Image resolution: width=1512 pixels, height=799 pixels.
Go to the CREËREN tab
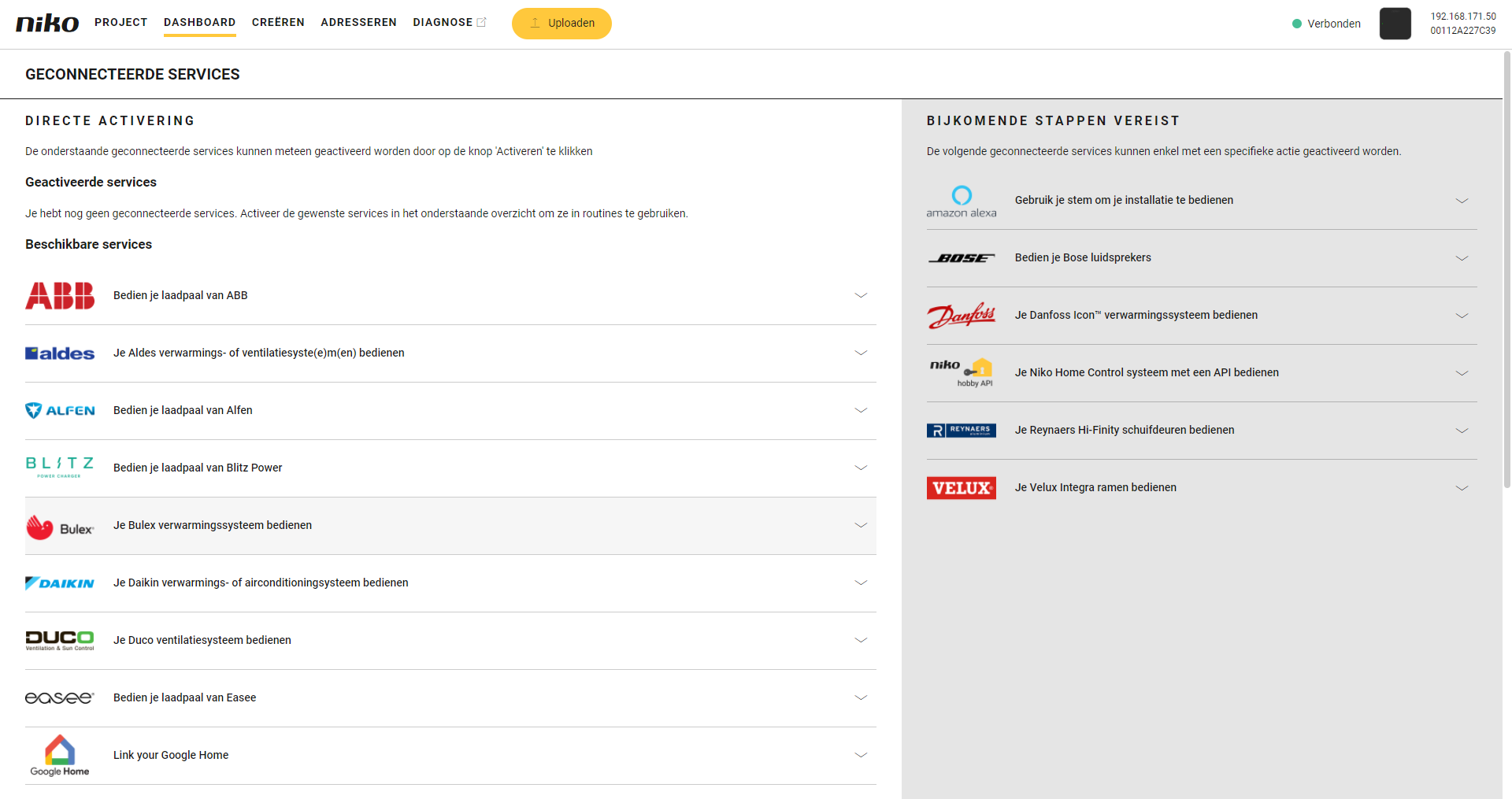278,22
